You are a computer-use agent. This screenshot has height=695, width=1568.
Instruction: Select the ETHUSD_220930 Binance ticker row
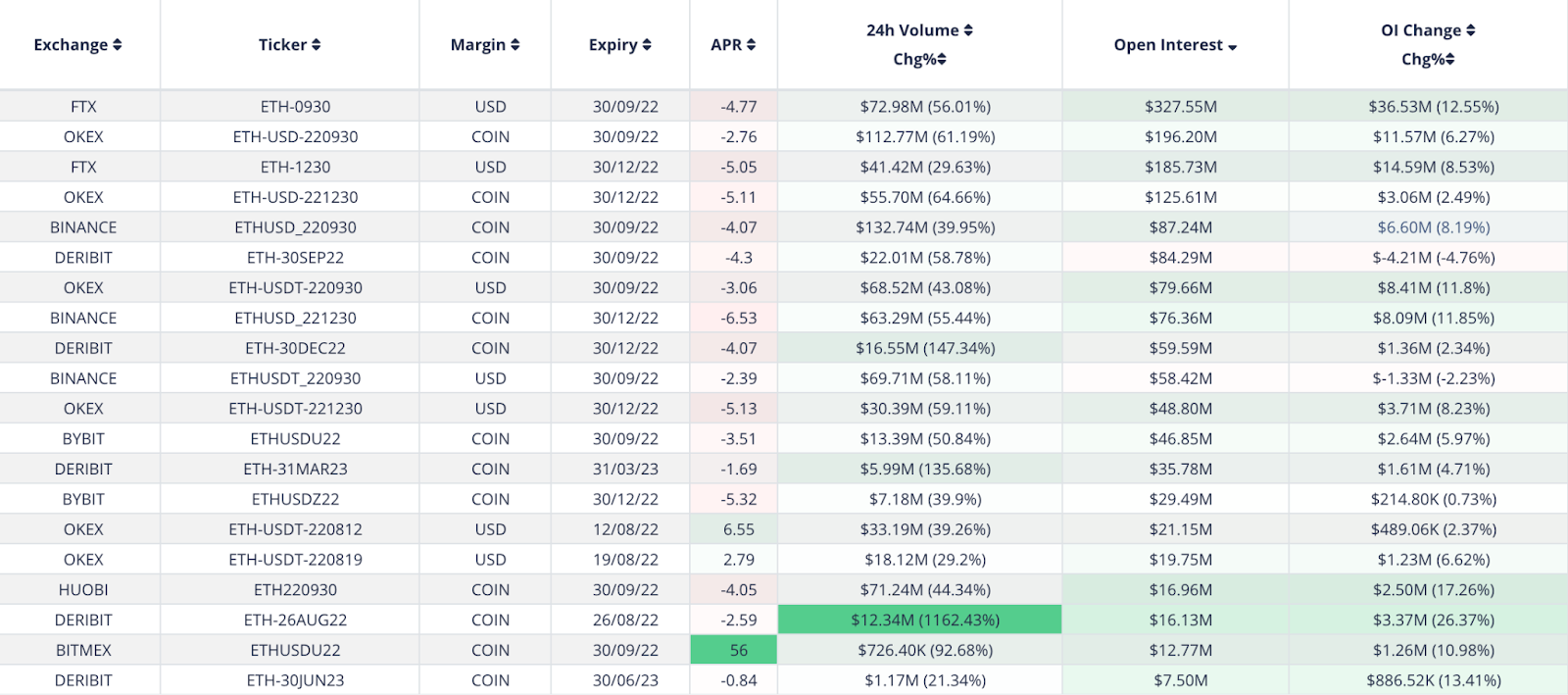[x=784, y=227]
